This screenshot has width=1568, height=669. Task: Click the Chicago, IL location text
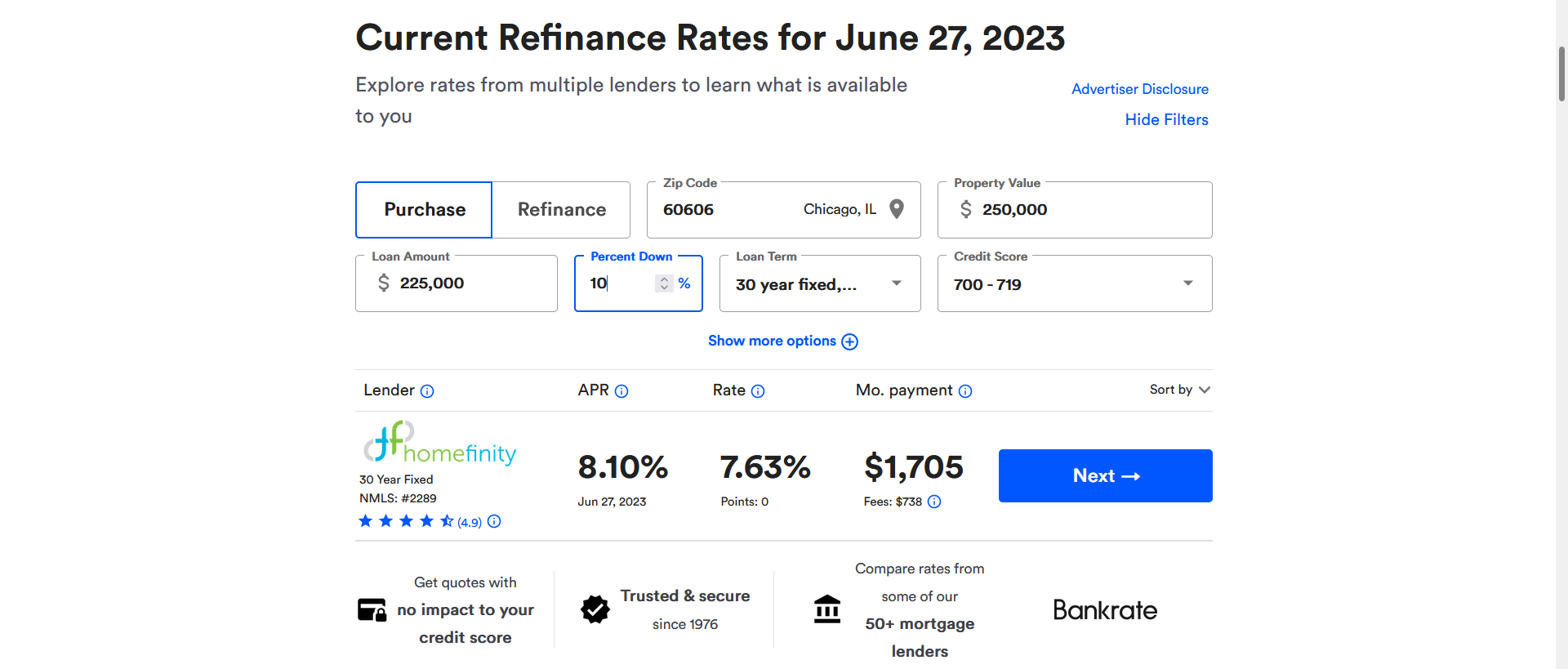click(840, 210)
